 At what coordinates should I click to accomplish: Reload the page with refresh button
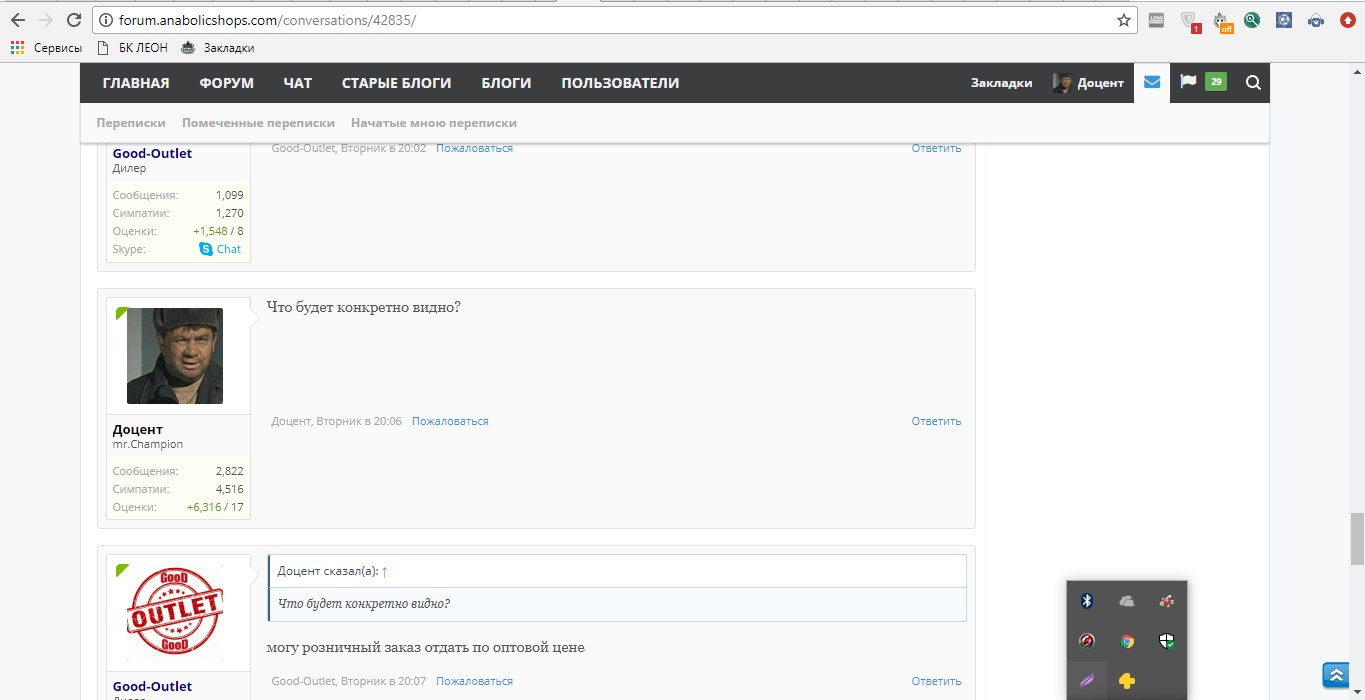73,20
